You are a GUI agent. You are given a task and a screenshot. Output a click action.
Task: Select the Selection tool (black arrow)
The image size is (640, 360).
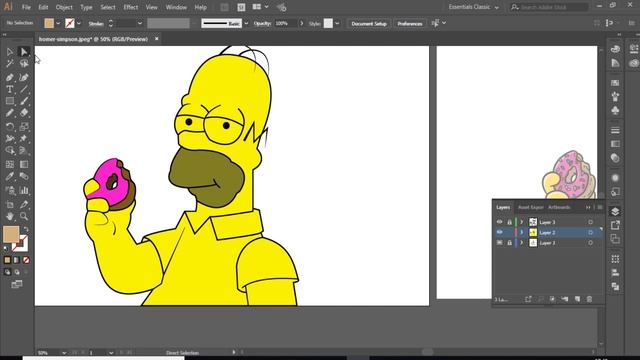point(9,52)
